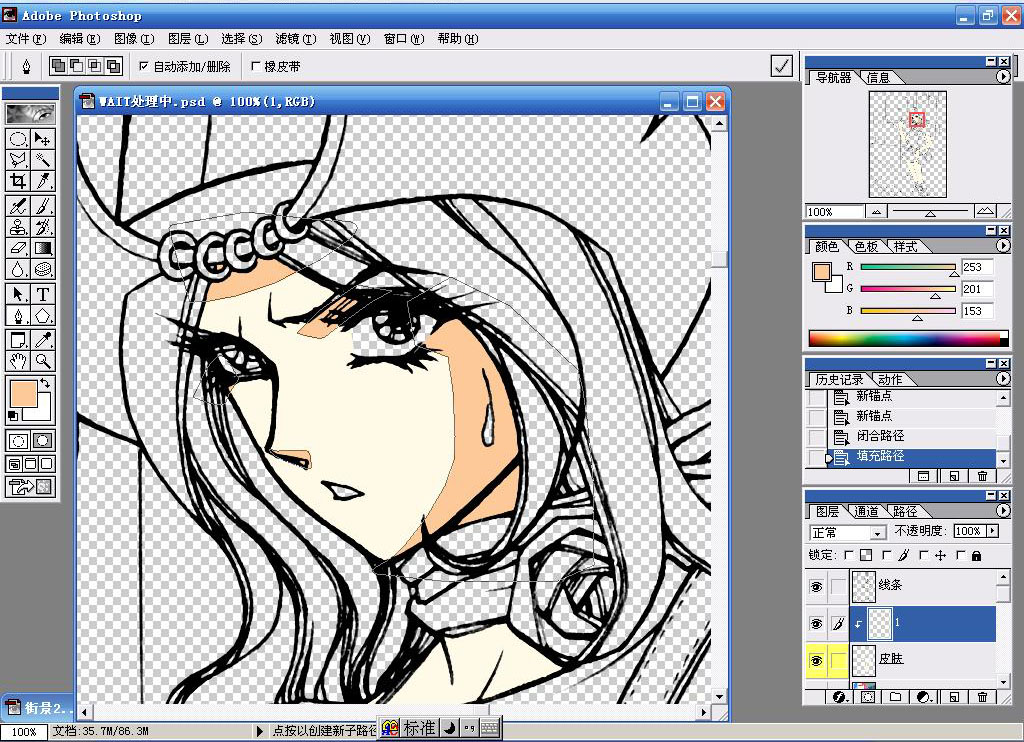
Task: Switch to 通道 (Channels) tab
Action: (866, 511)
